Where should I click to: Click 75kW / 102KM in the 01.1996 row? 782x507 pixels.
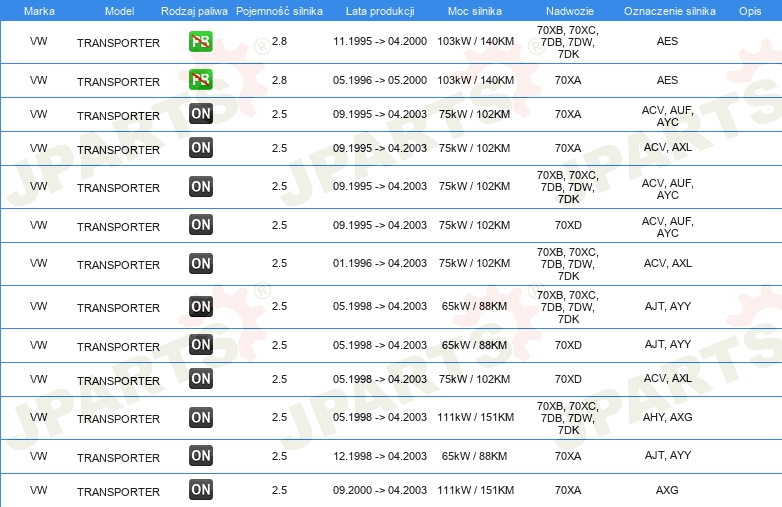(474, 263)
